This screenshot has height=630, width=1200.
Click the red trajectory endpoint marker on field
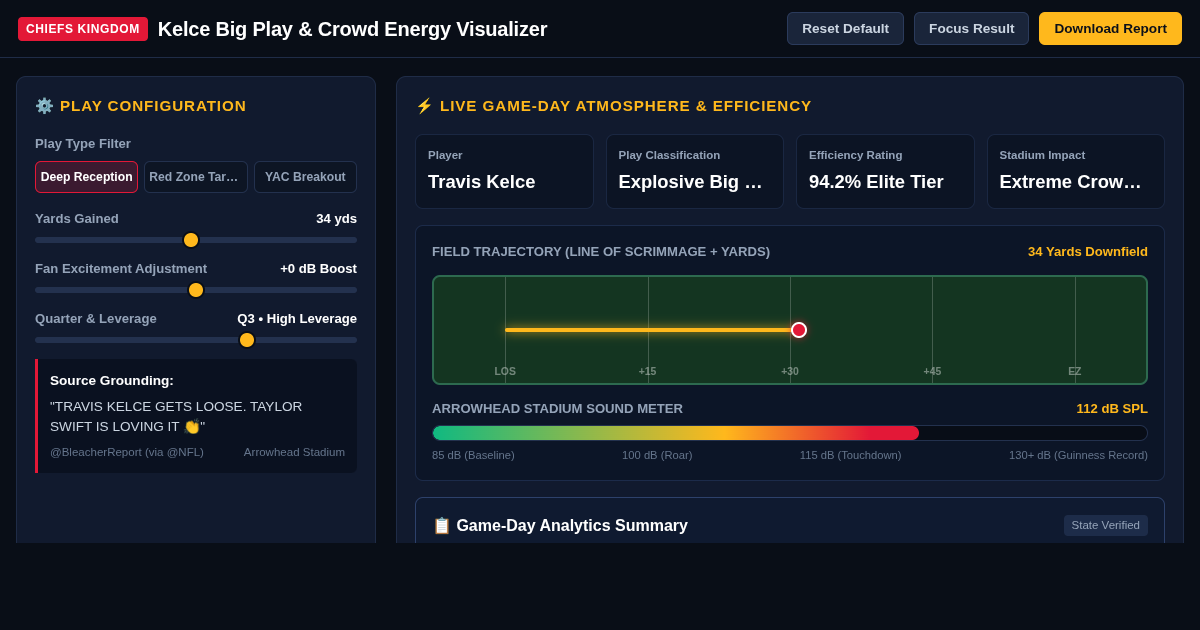(x=799, y=330)
